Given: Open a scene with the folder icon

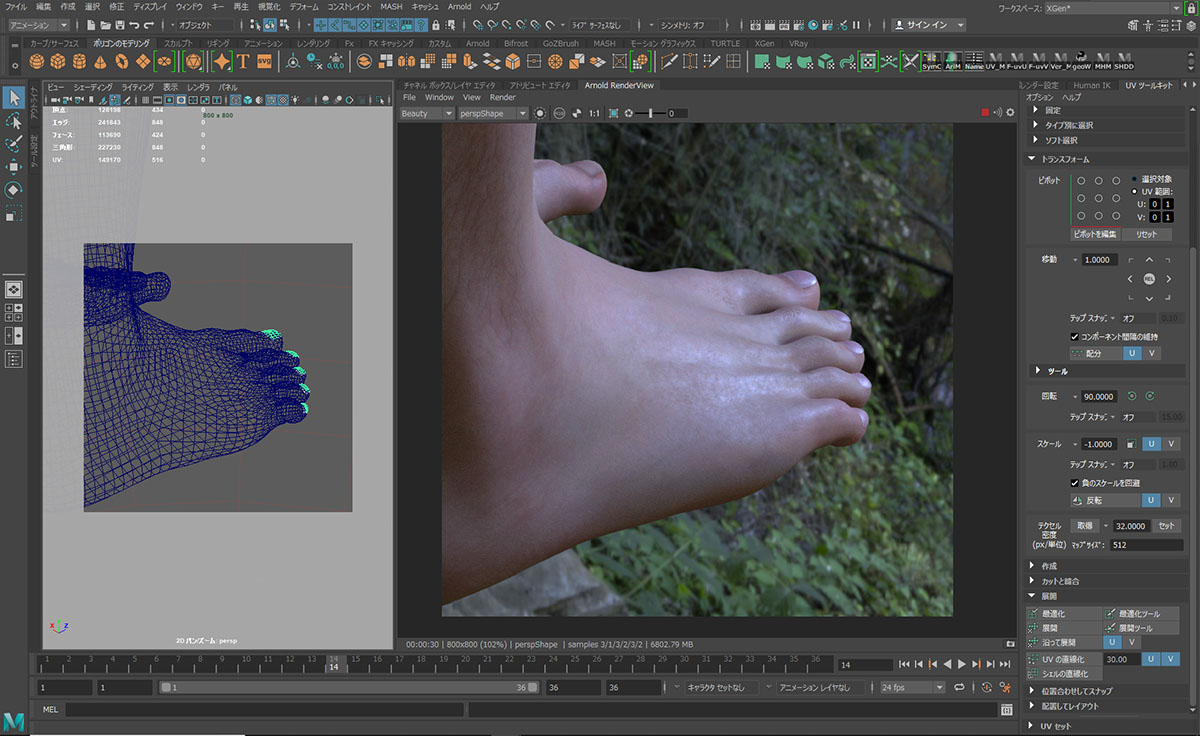Looking at the screenshot, I should 105,24.
